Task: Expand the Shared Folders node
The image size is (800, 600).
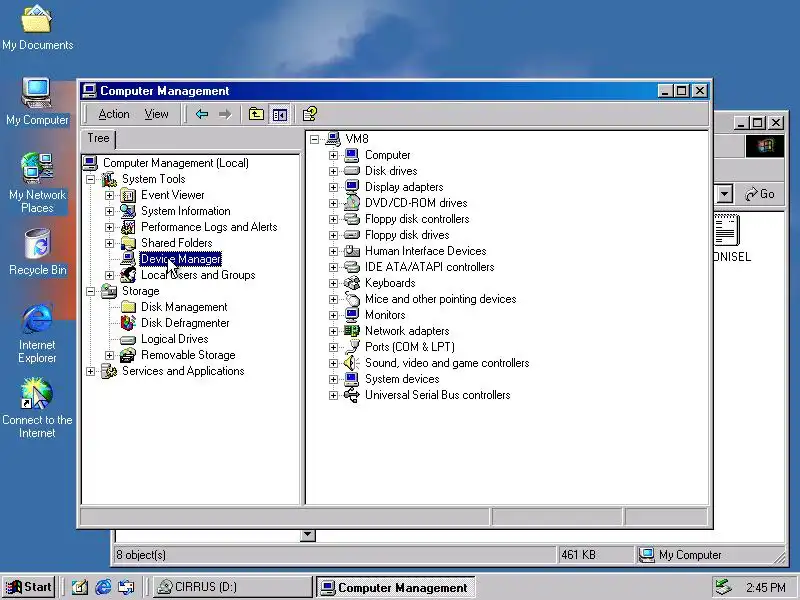Action: [109, 243]
